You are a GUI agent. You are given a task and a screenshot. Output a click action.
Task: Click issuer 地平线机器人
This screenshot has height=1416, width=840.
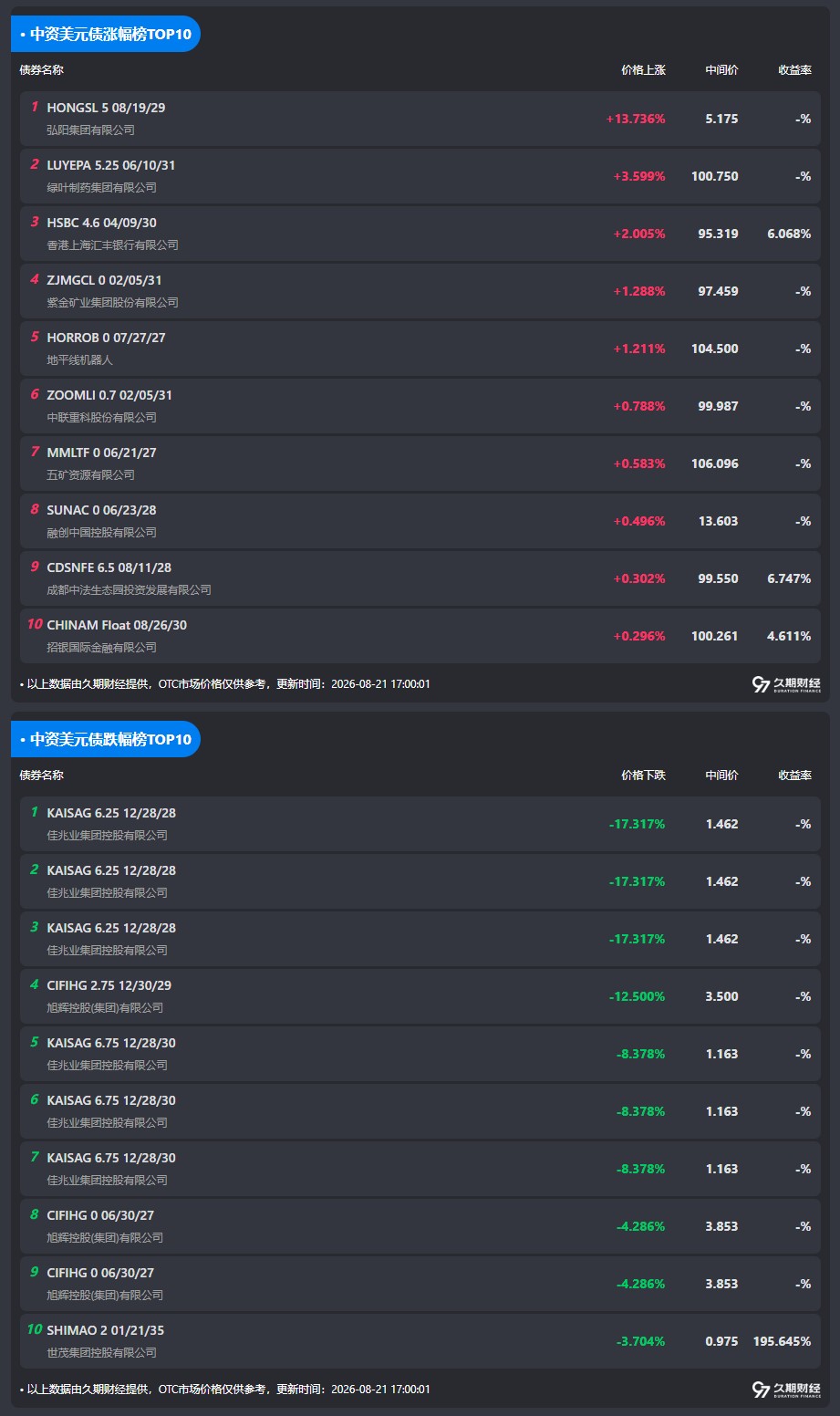79,360
